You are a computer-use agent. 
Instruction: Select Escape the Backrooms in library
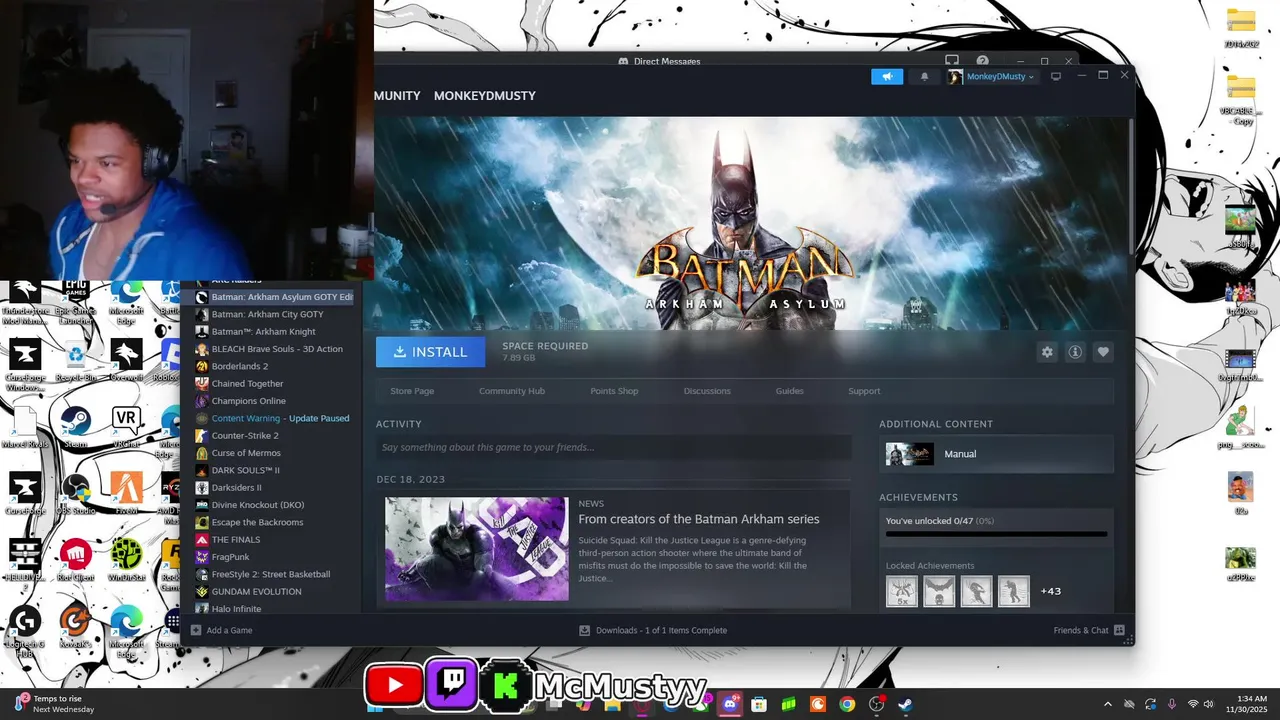(257, 522)
